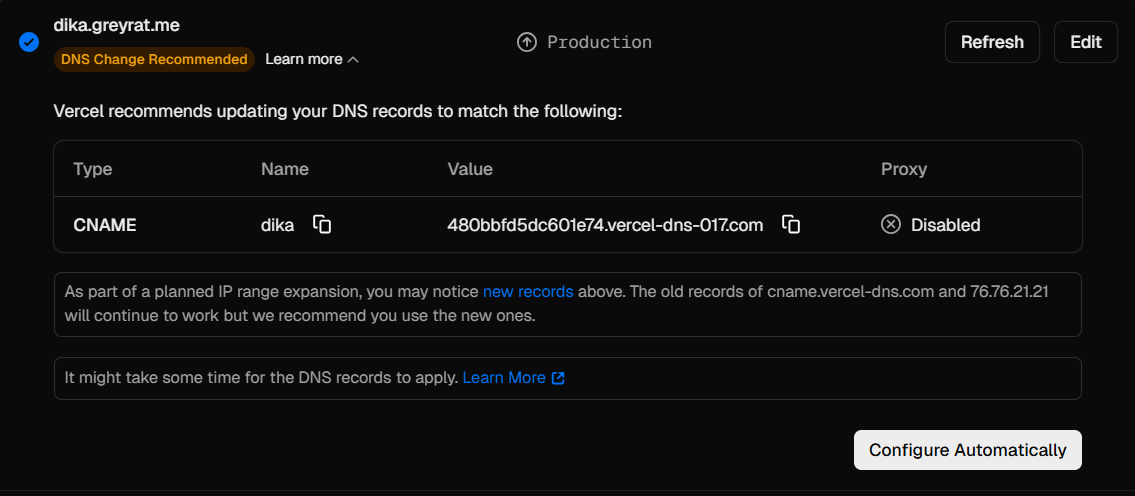Screen dimensions: 1135x496
Task: Copy the vercel-dns-017.com CNAME value
Action: (791, 225)
